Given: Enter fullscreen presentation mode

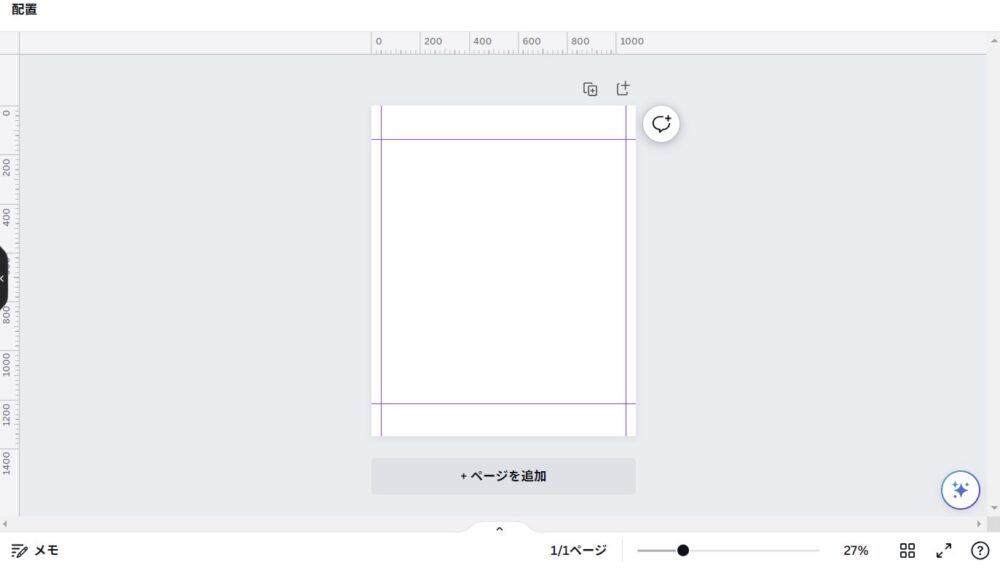Looking at the screenshot, I should click(943, 550).
